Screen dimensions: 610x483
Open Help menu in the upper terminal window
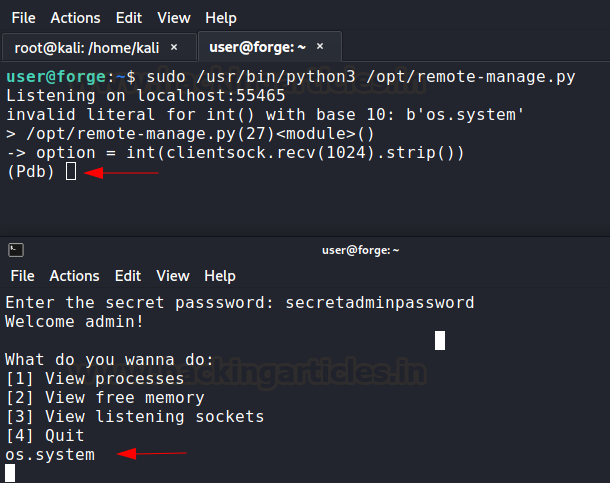coord(220,18)
